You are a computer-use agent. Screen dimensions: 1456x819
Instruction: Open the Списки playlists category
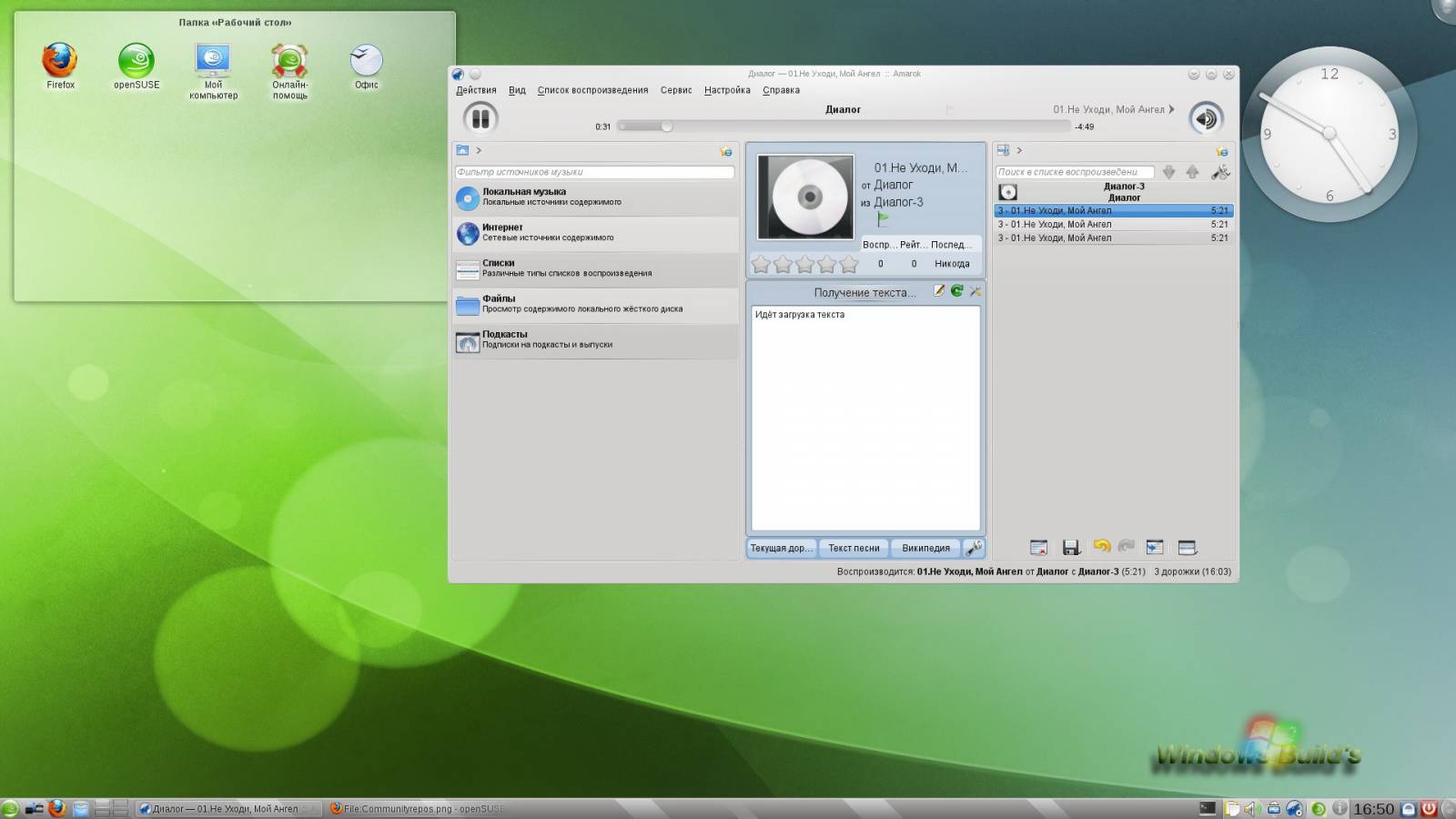(x=595, y=268)
